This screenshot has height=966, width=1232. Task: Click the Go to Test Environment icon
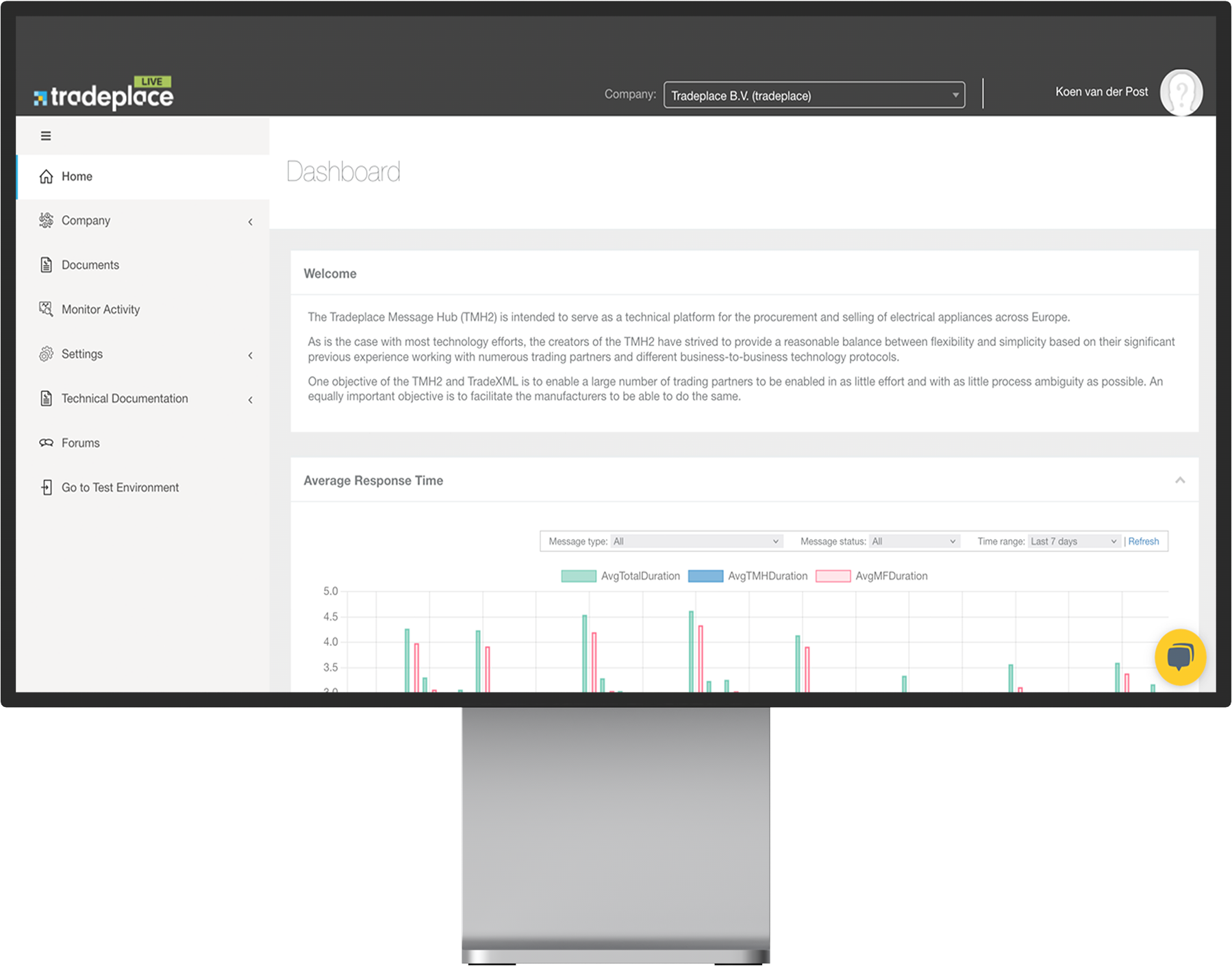(45, 487)
